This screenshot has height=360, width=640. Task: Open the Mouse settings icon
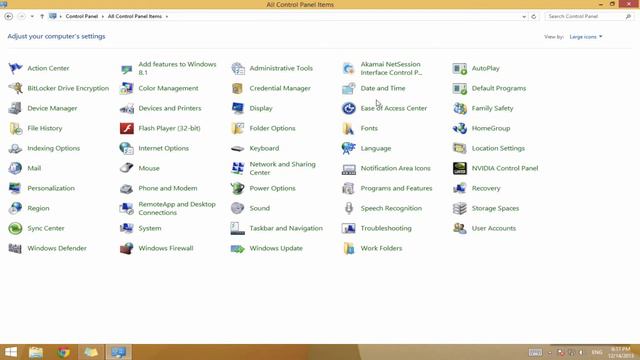[127, 168]
